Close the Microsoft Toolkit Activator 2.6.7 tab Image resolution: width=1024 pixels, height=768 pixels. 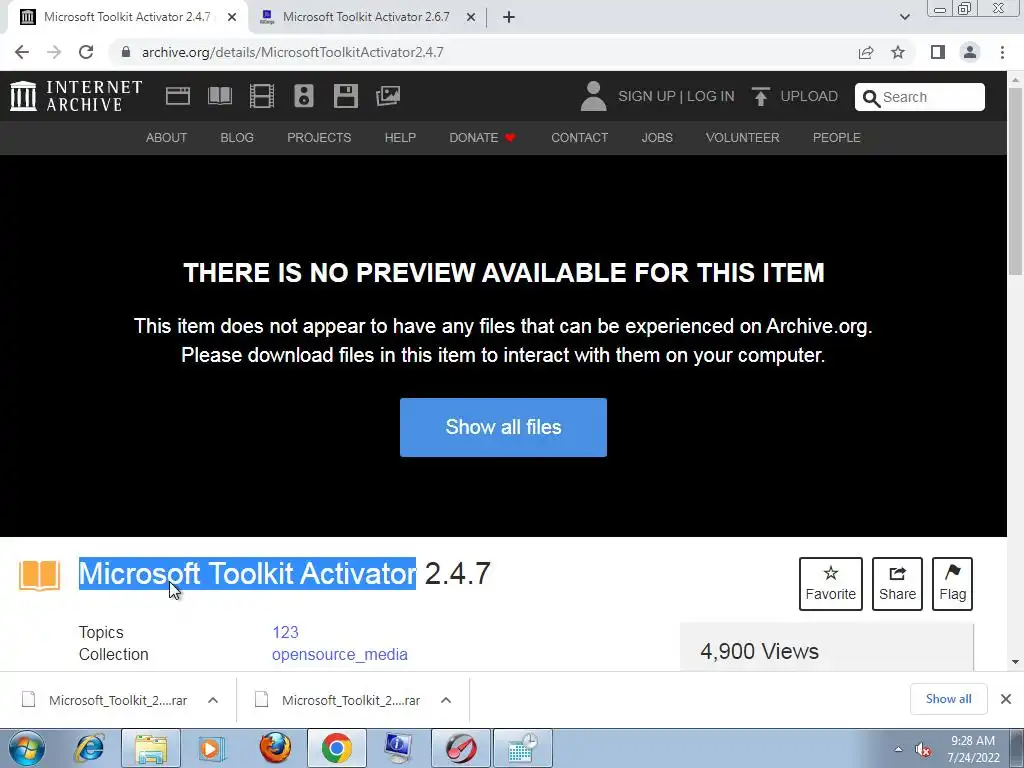click(x=471, y=18)
